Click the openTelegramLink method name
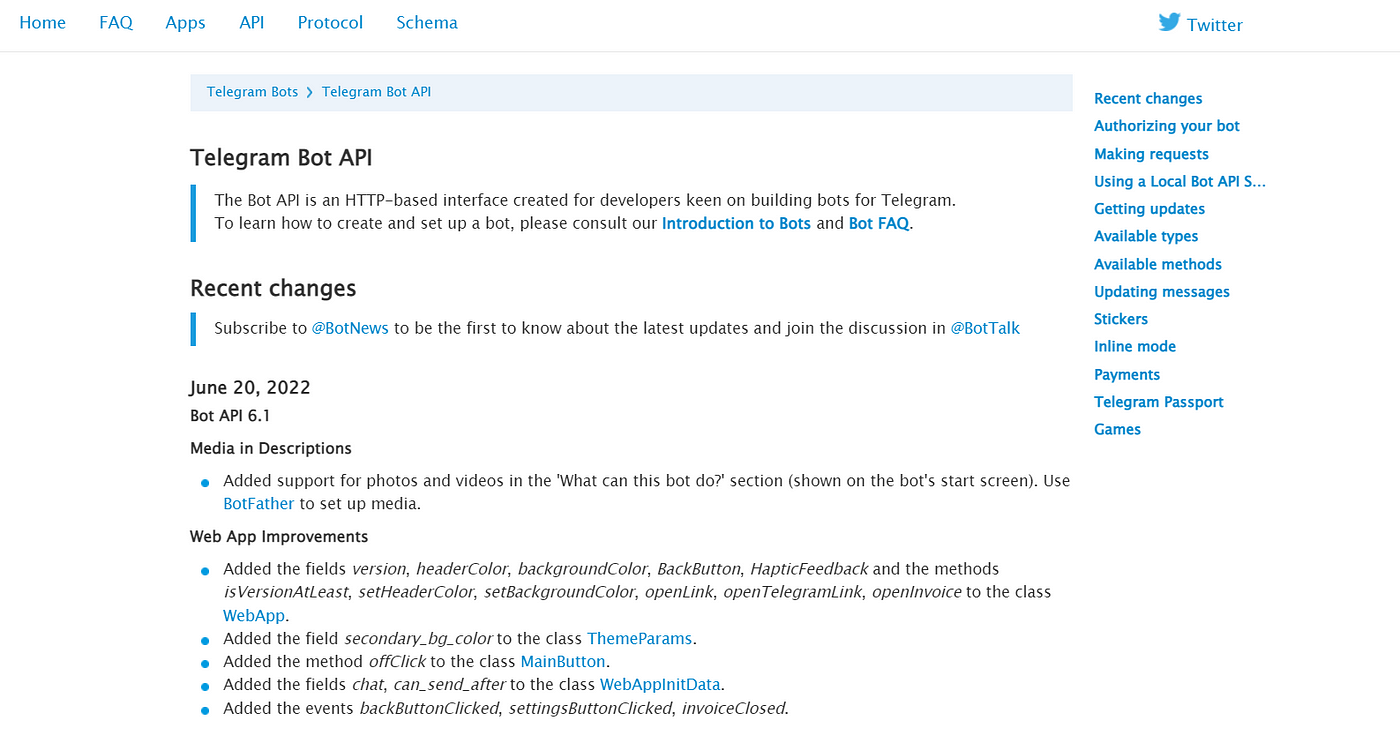Viewport: 1400px width, 730px height. pyautogui.click(x=793, y=592)
